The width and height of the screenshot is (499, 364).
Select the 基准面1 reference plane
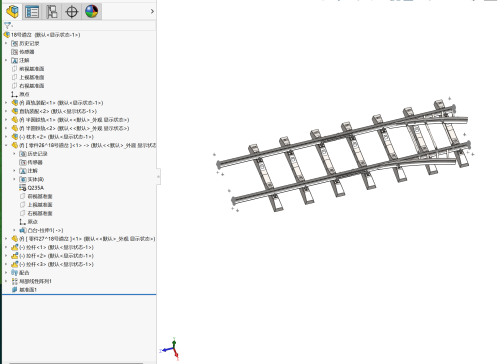[24, 290]
